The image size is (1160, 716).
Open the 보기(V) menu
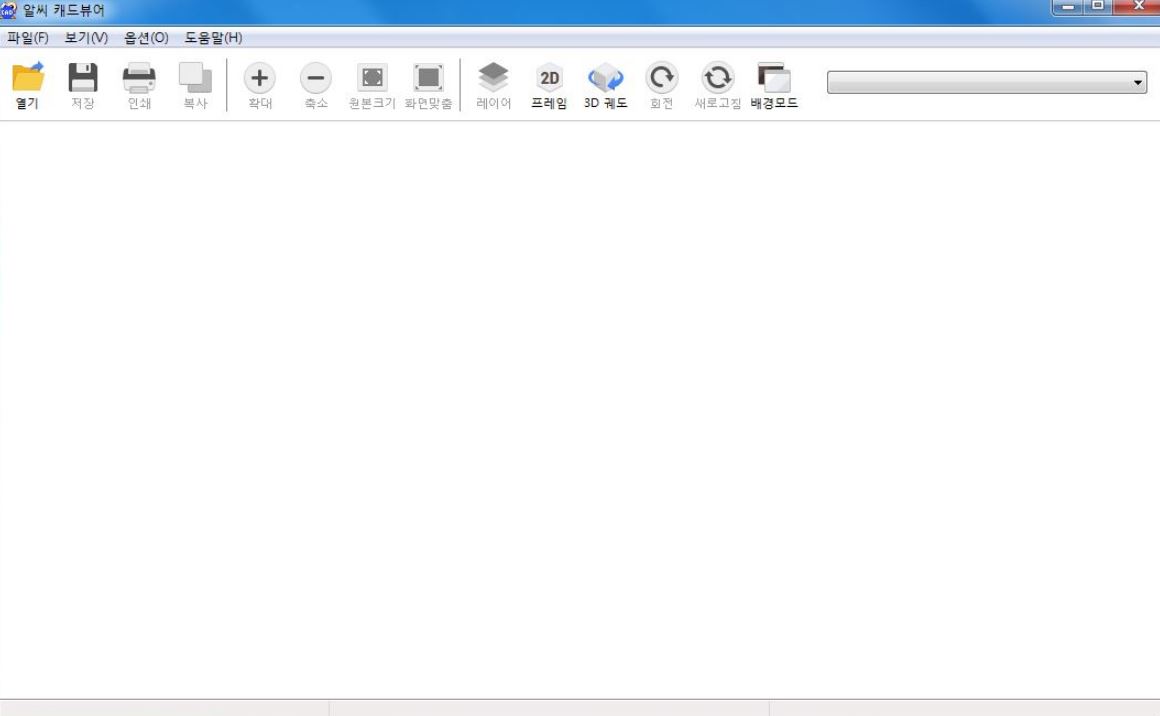(x=87, y=38)
